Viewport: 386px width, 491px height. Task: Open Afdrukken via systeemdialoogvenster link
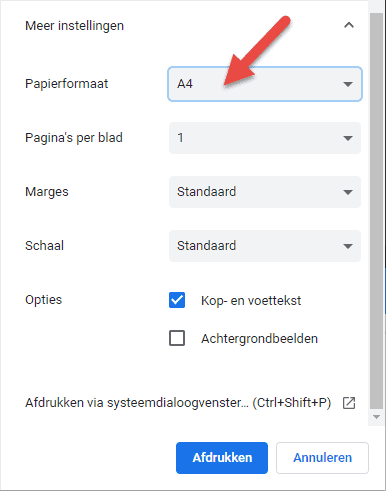tap(178, 403)
